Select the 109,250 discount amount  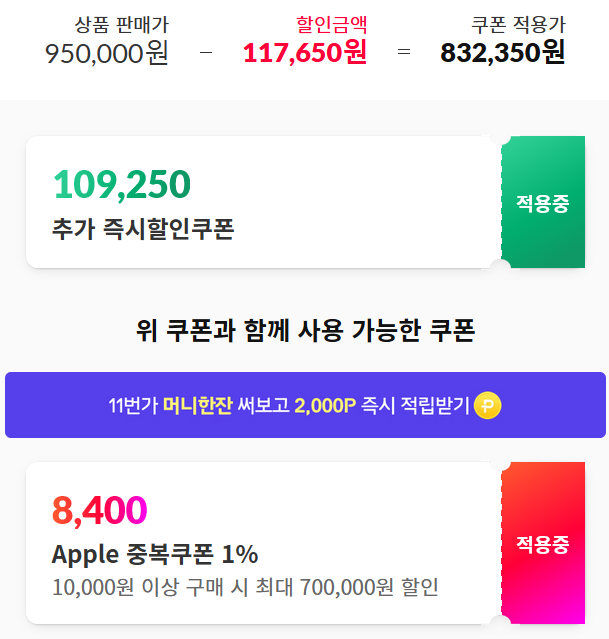(x=122, y=185)
